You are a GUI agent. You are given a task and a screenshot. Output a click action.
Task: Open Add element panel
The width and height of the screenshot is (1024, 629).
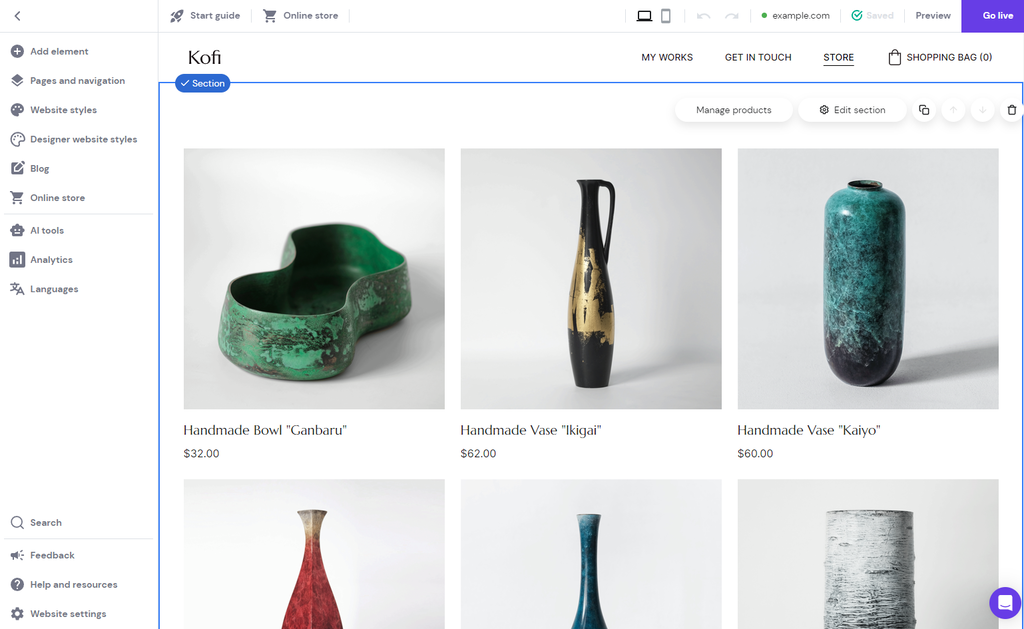(59, 51)
